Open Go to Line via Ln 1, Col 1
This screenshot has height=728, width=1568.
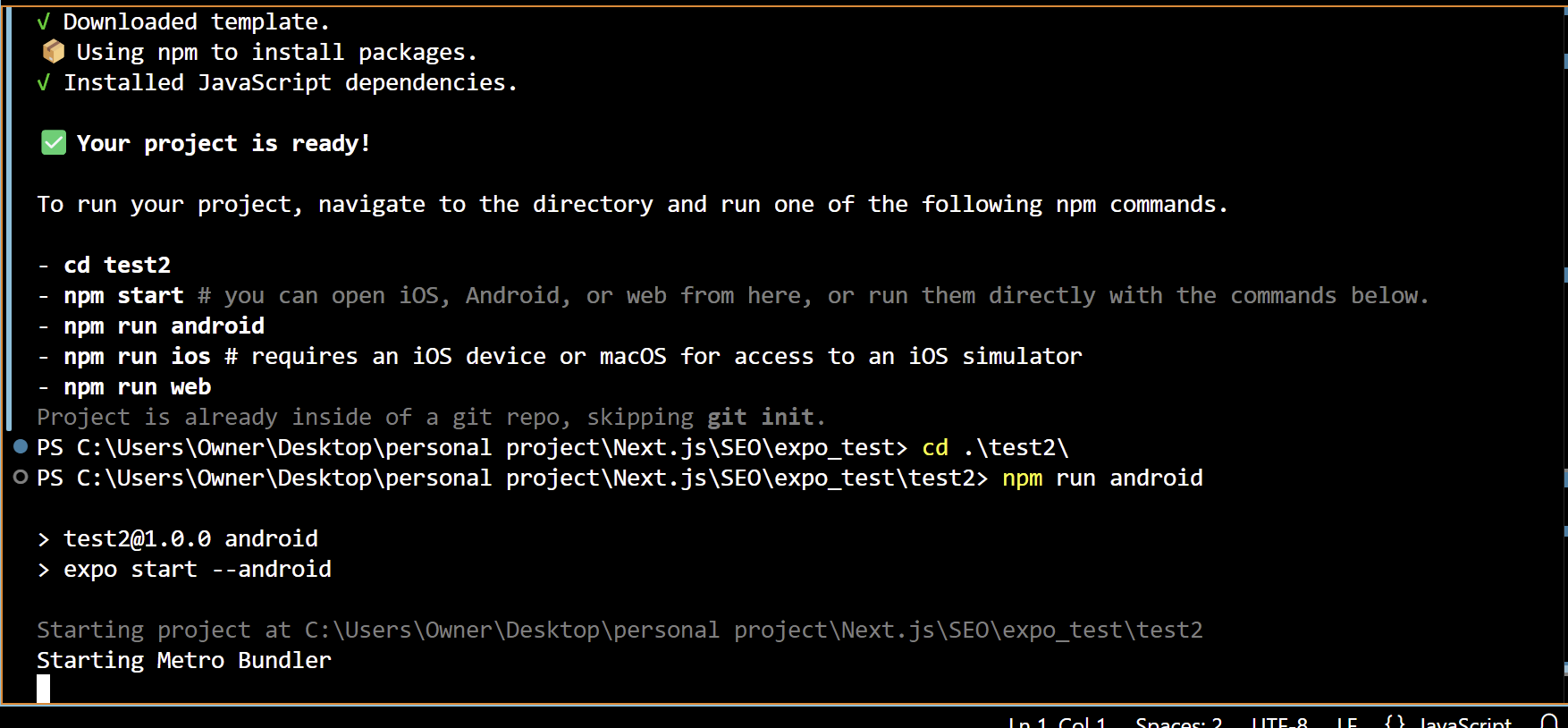pyautogui.click(x=1058, y=721)
